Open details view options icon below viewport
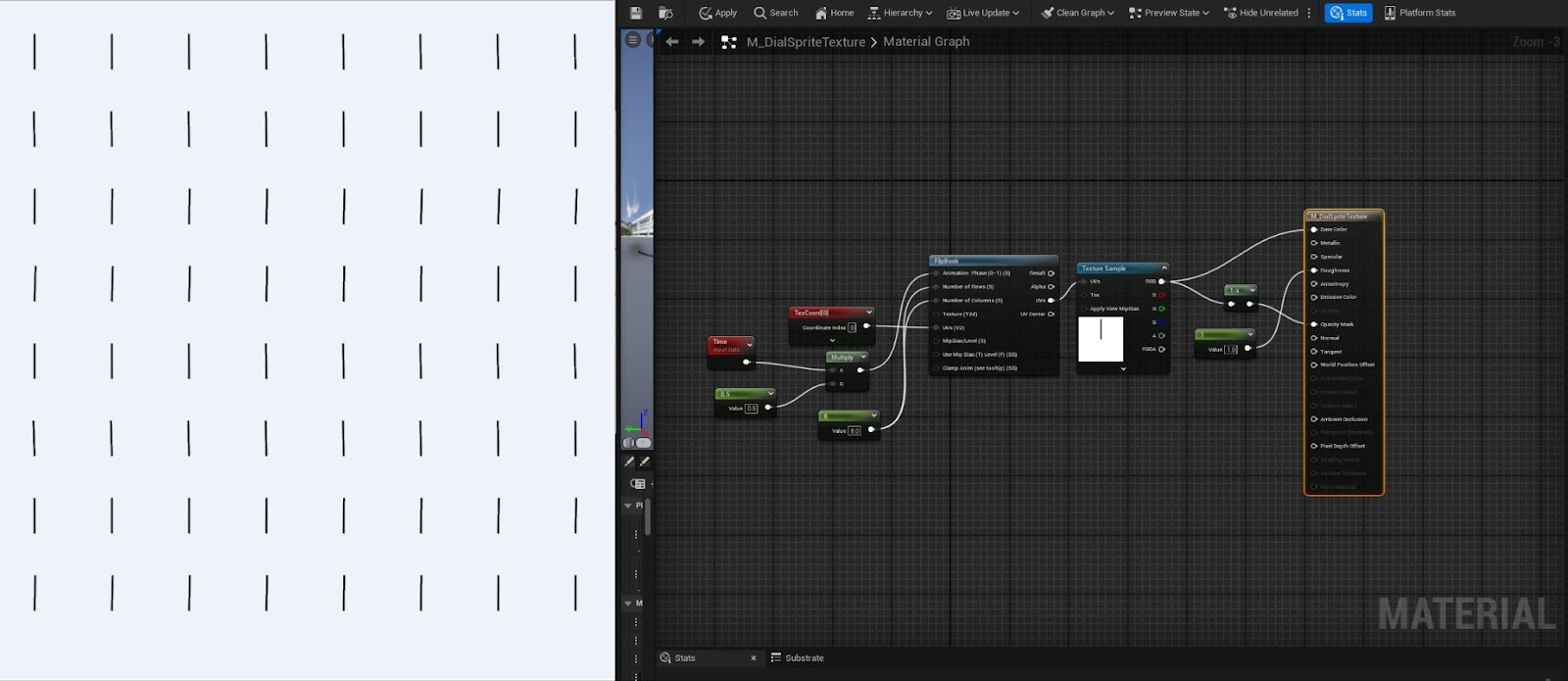Screen dimensions: 1568x681 pyautogui.click(x=638, y=484)
